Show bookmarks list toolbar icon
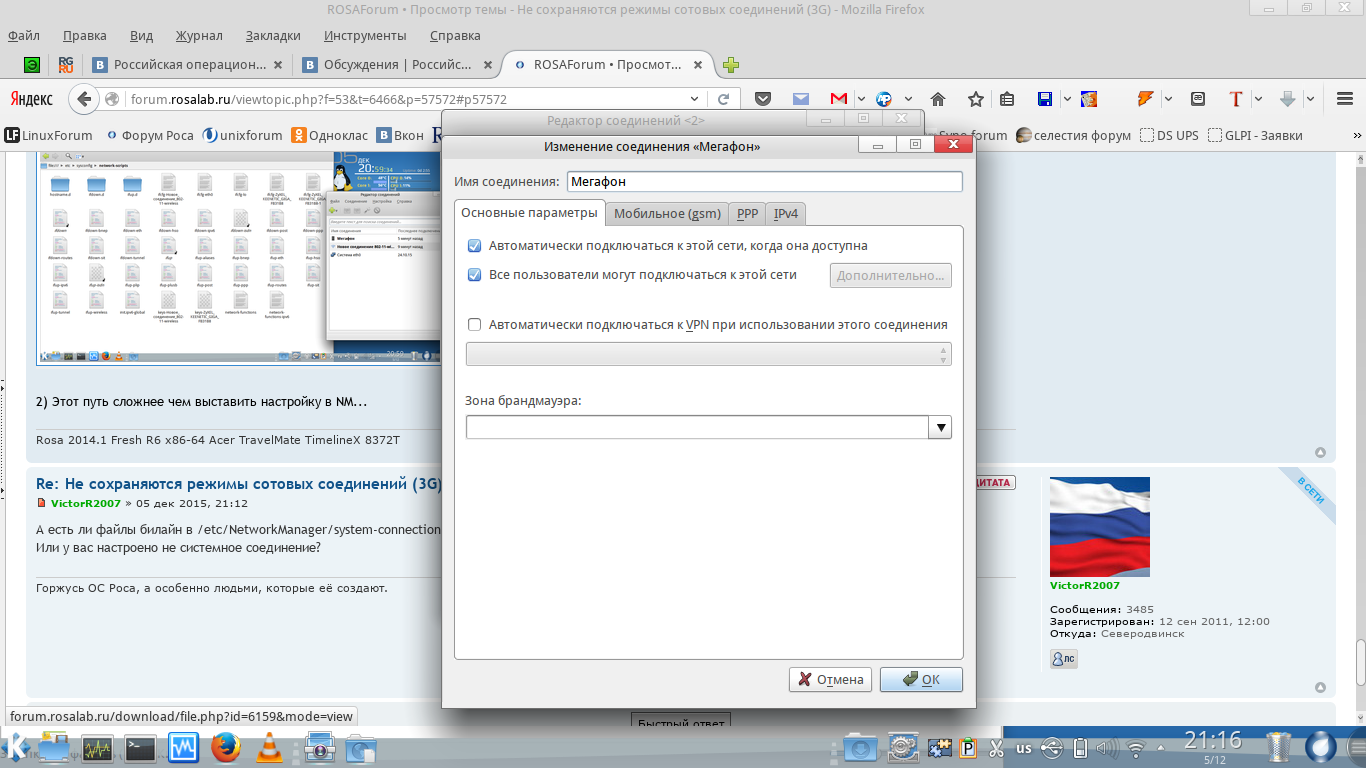The width and height of the screenshot is (1366, 768). click(1007, 99)
